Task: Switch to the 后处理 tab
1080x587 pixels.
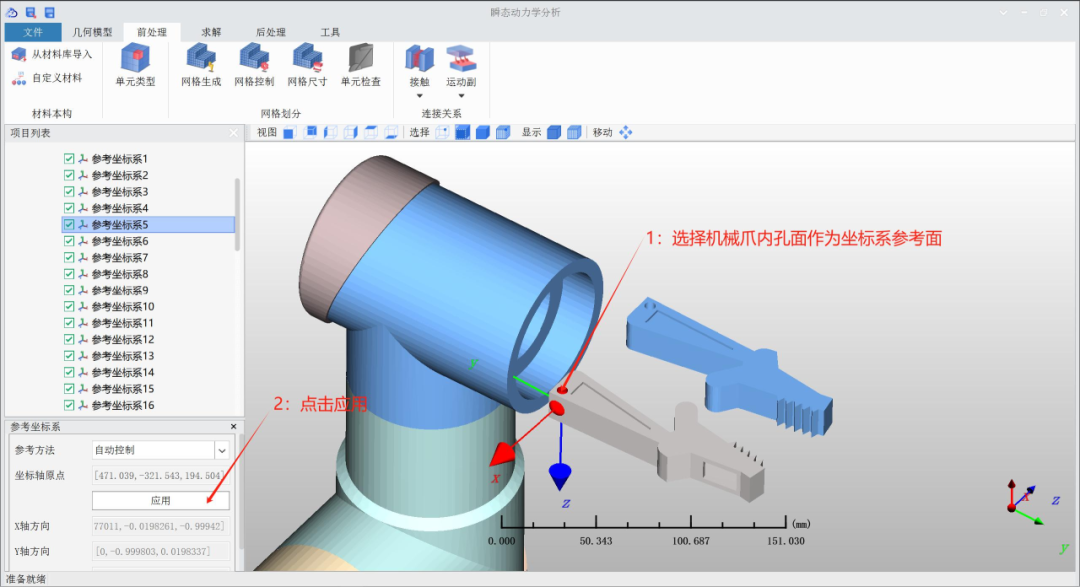Action: (271, 32)
